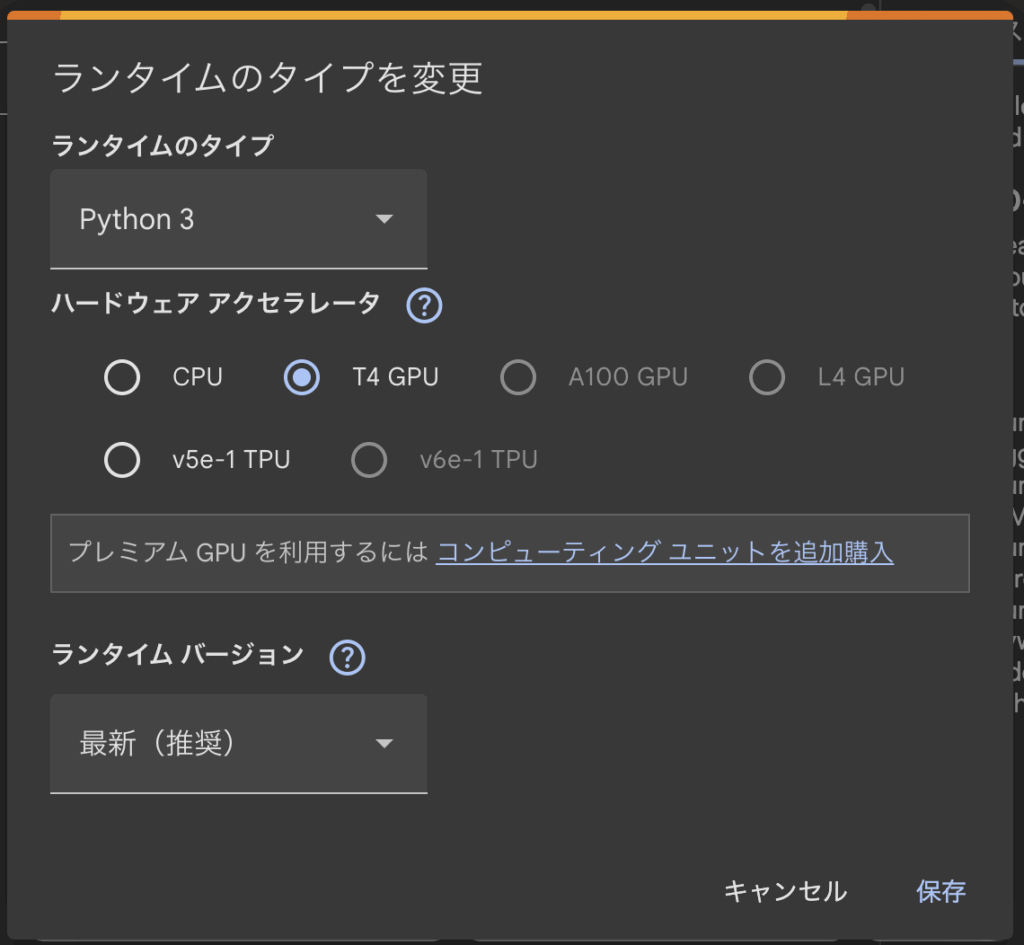This screenshot has width=1024, height=945.
Task: Choose the v6e-1 TPU radio button
Action: (369, 461)
